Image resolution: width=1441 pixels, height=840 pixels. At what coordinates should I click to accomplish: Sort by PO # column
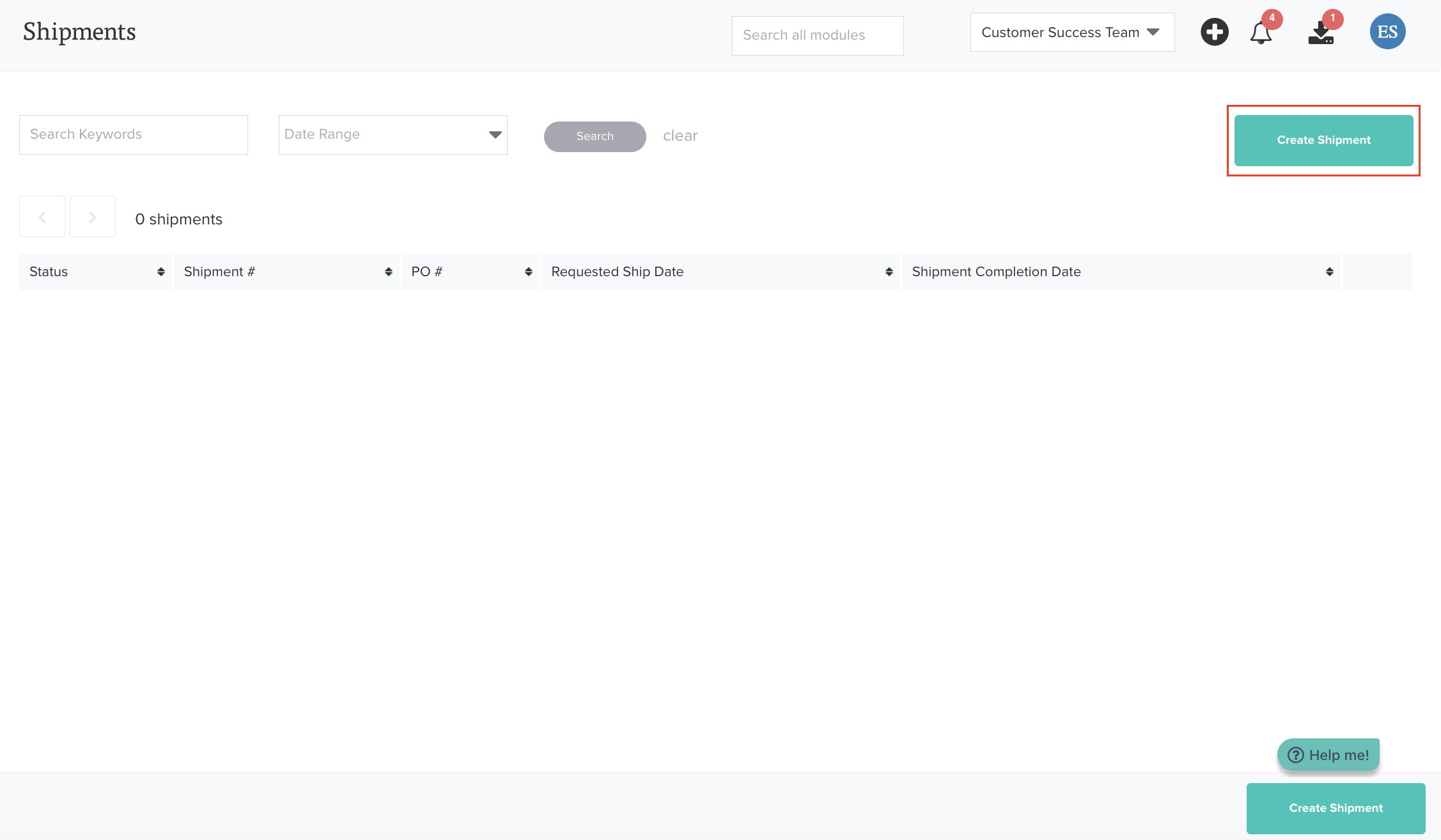[528, 272]
